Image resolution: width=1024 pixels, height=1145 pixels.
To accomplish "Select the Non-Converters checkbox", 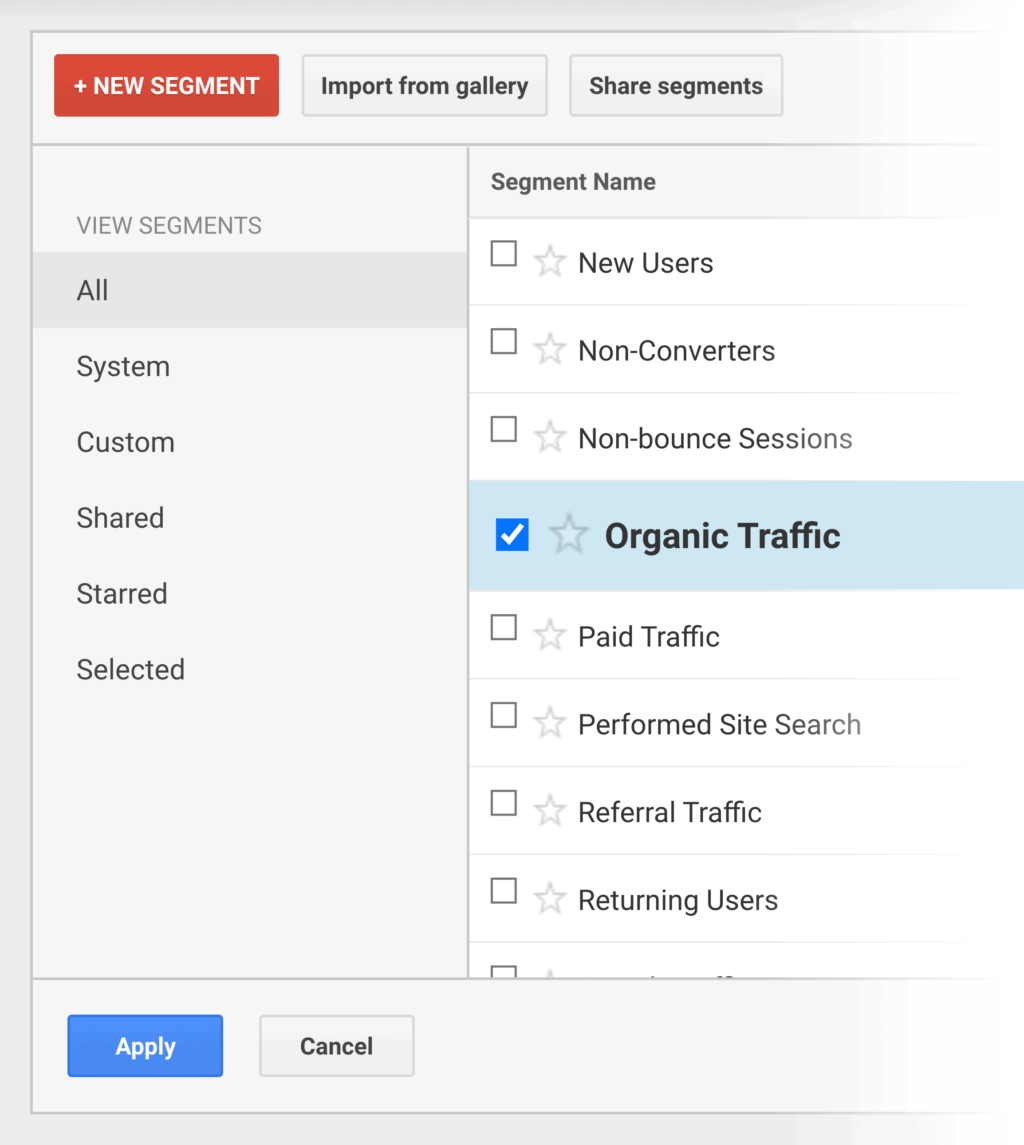I will [x=504, y=342].
